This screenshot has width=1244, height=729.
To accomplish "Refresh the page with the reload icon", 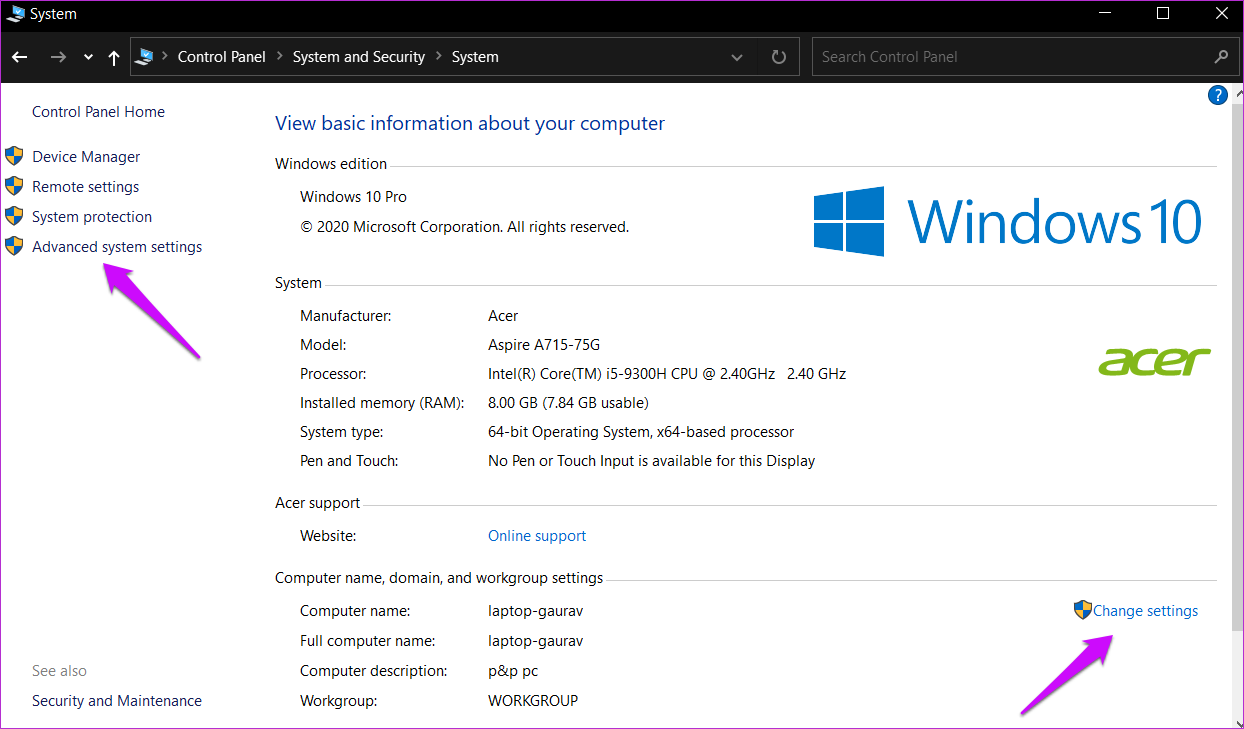I will (x=778, y=57).
